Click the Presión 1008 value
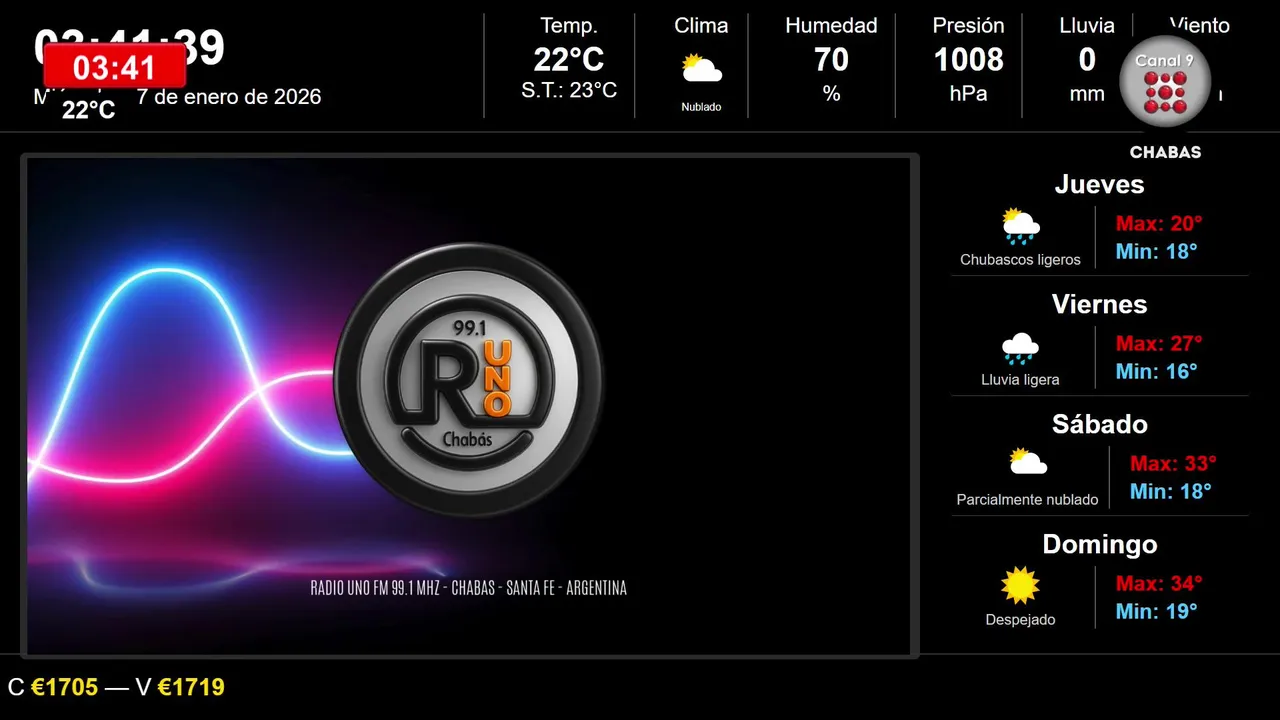 click(968, 60)
